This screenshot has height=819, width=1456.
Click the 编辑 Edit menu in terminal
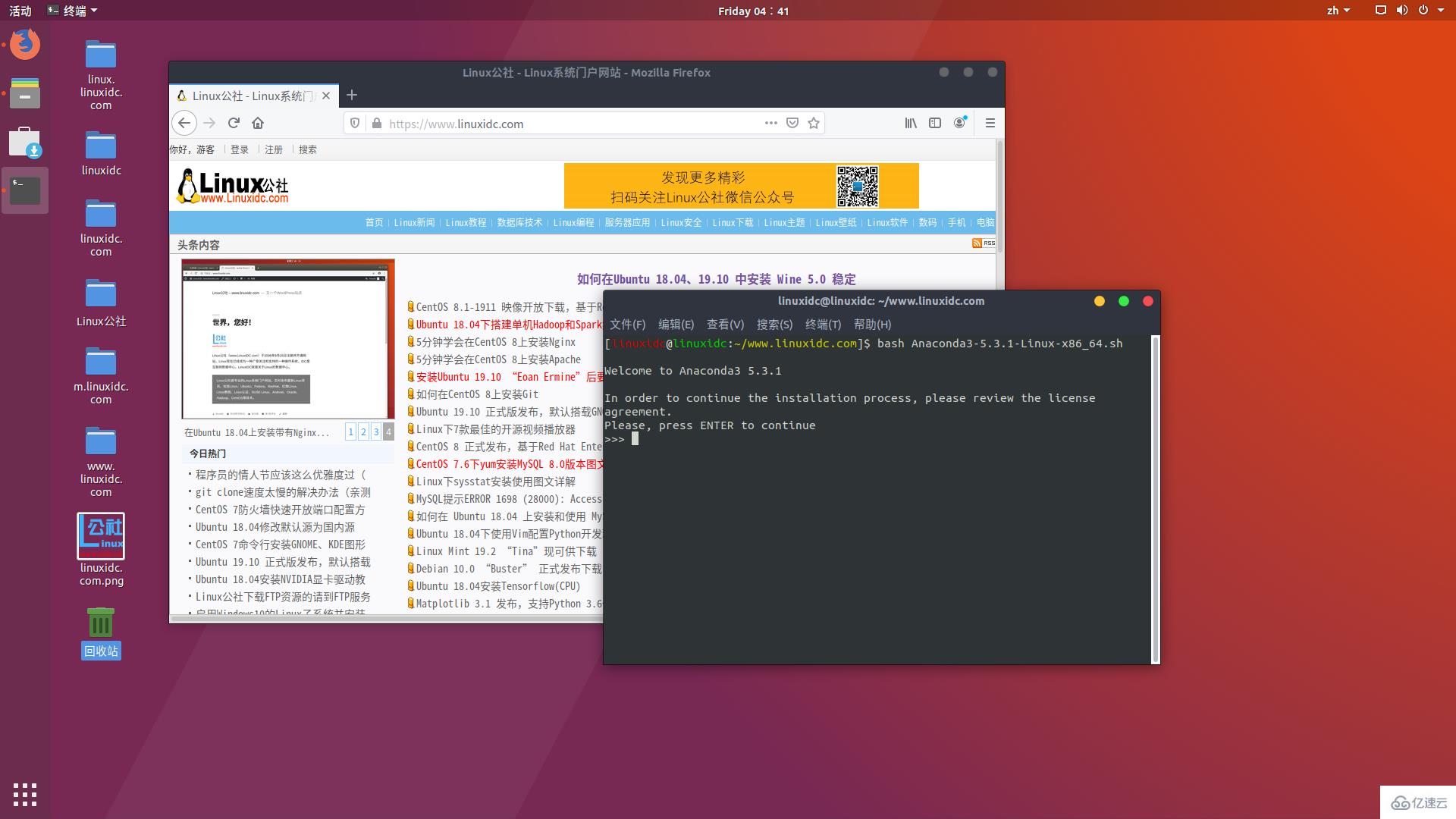pyautogui.click(x=674, y=324)
